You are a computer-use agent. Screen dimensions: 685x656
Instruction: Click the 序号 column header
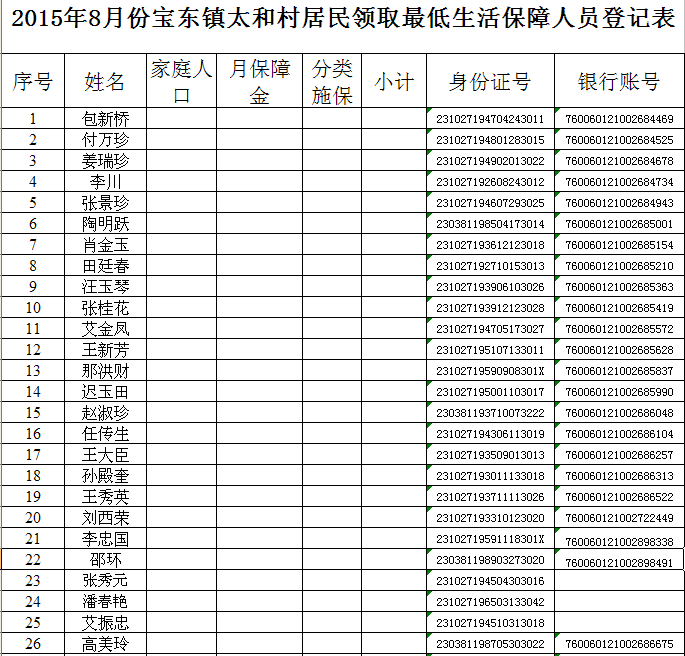(x=33, y=81)
